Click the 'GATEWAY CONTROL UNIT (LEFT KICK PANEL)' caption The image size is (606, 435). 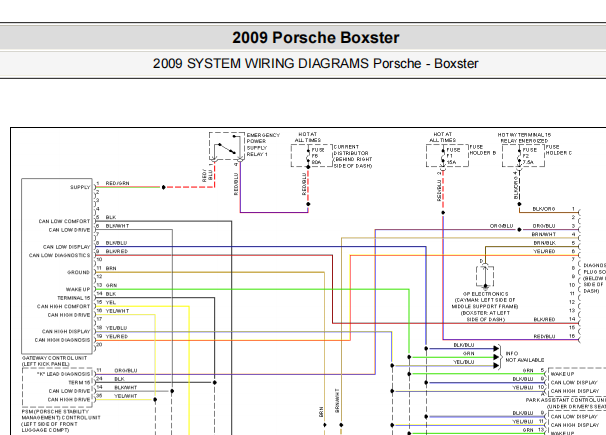click(54, 361)
